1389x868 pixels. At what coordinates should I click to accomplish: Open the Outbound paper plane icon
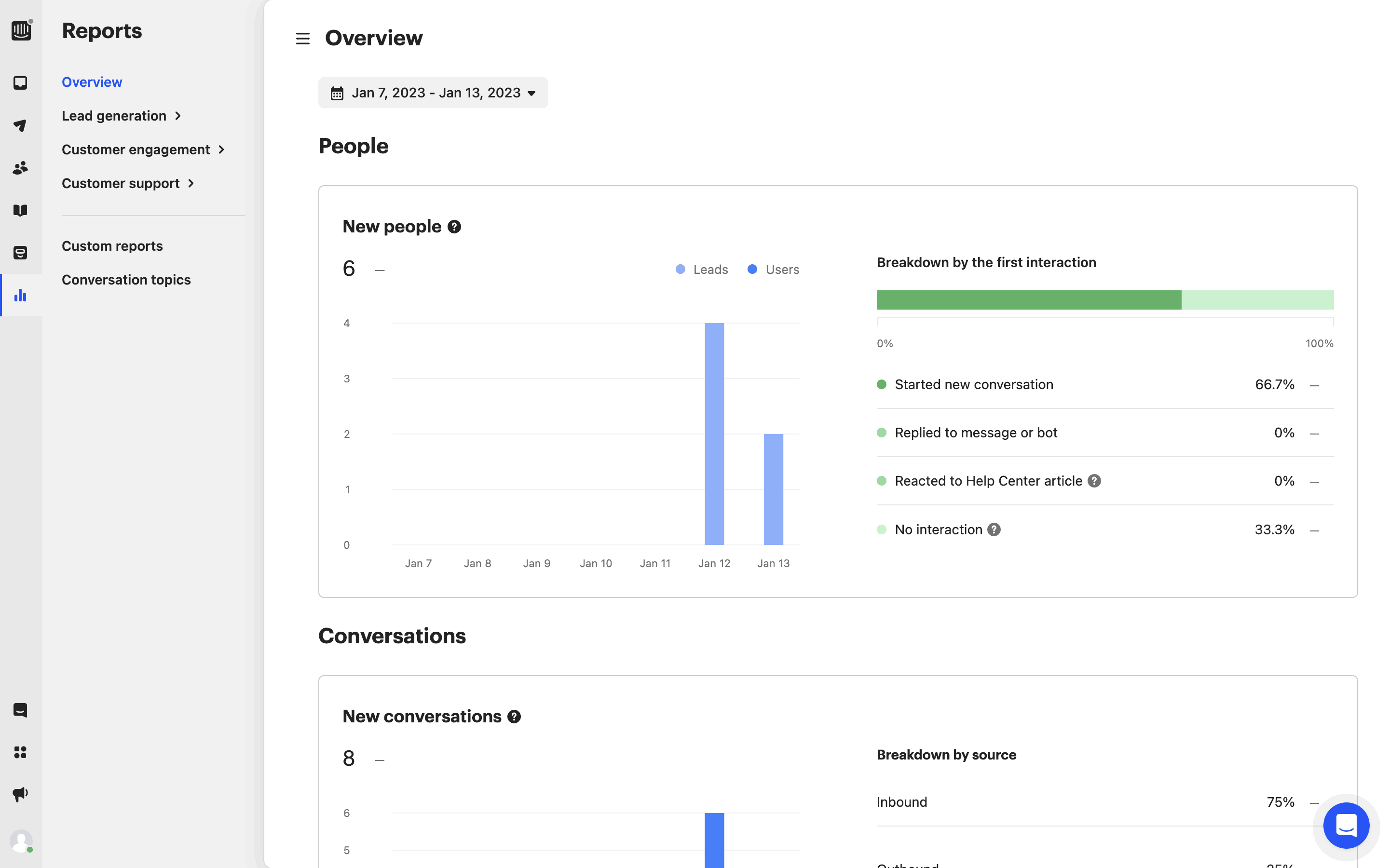tap(21, 125)
